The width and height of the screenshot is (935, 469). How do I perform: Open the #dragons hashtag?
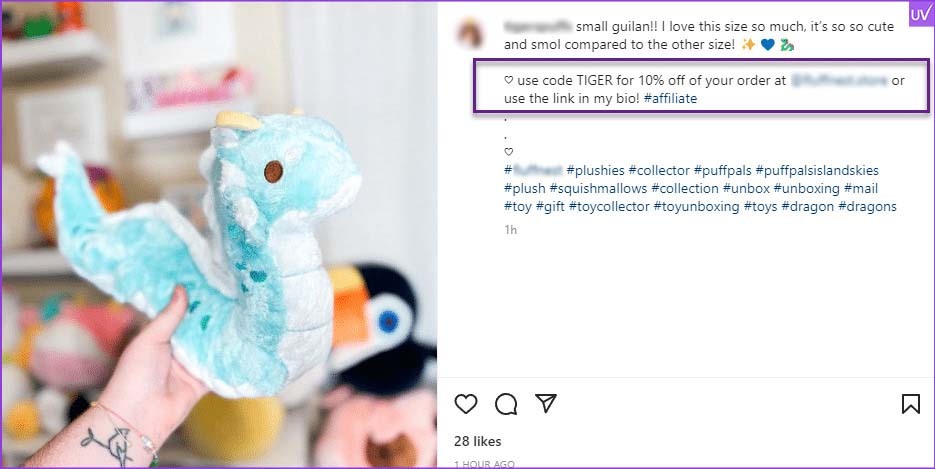(867, 206)
